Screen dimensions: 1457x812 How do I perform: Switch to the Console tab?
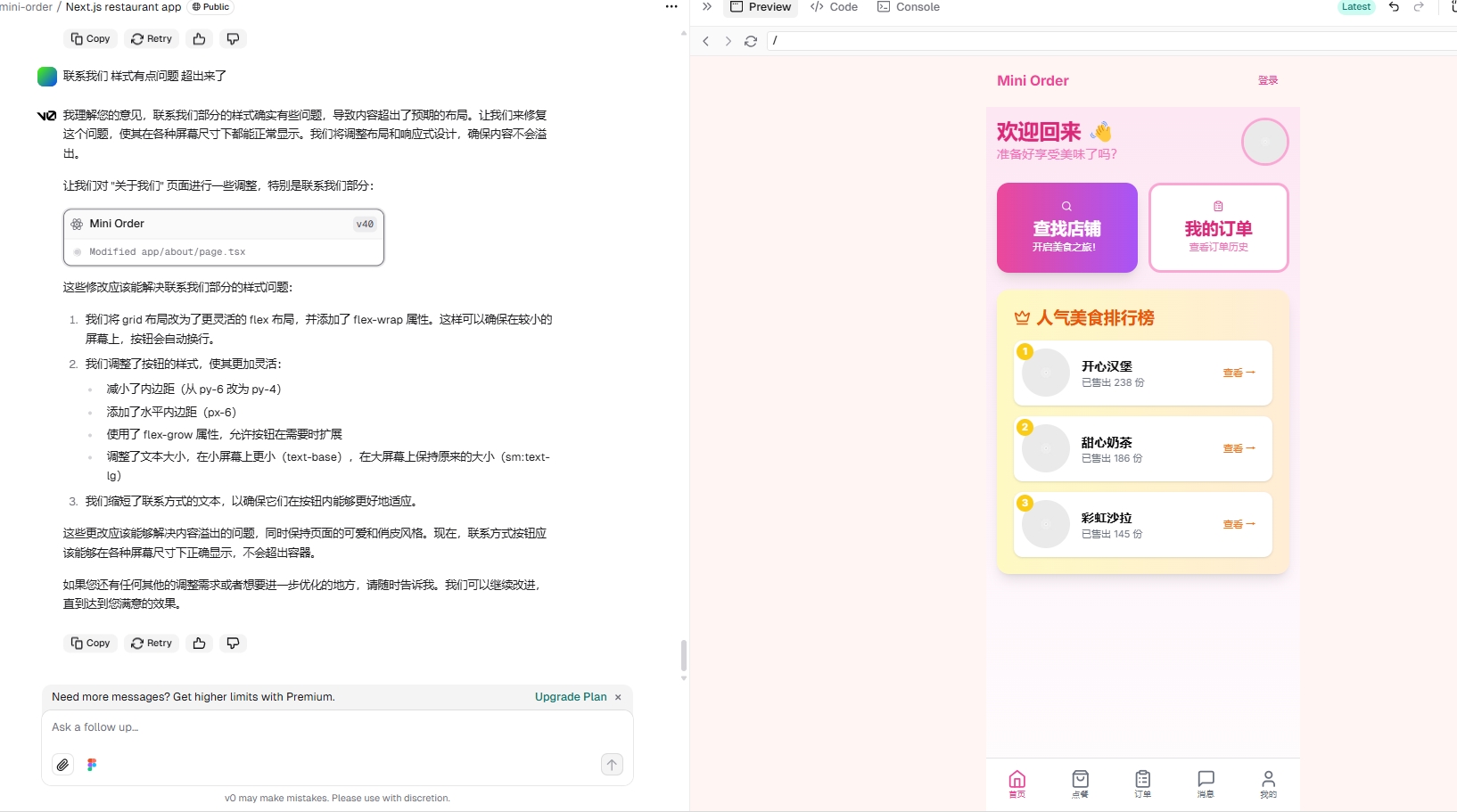[909, 7]
